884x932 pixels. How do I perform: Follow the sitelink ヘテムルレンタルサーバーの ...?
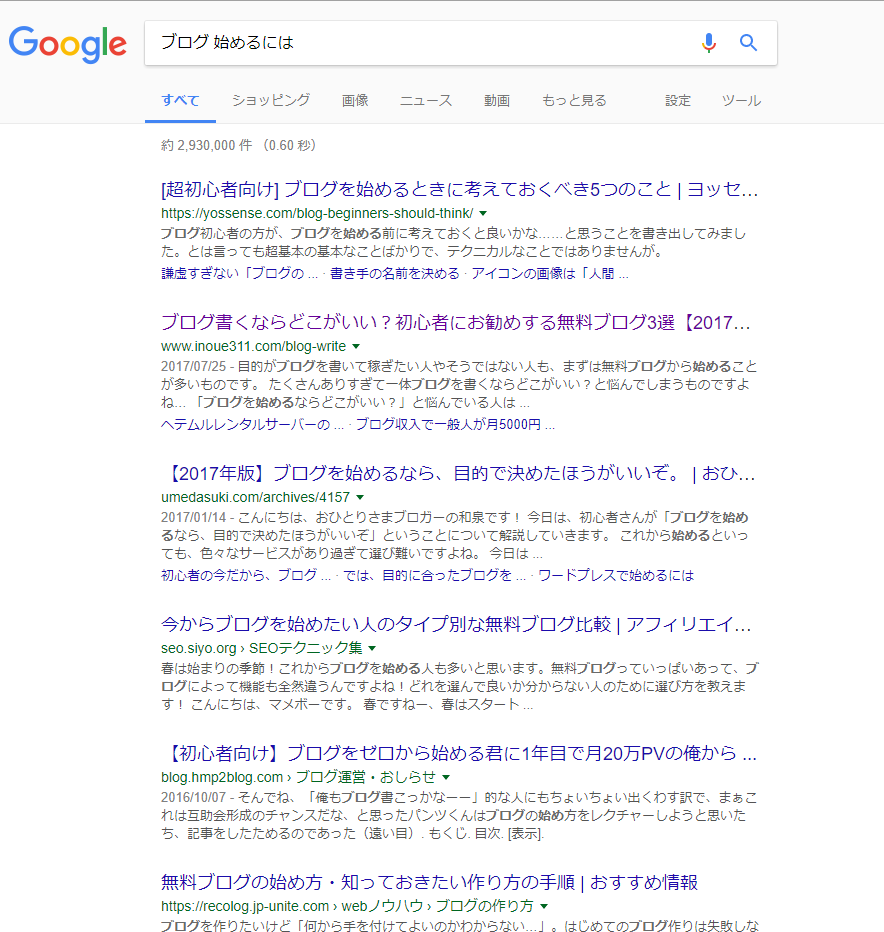pyautogui.click(x=252, y=424)
